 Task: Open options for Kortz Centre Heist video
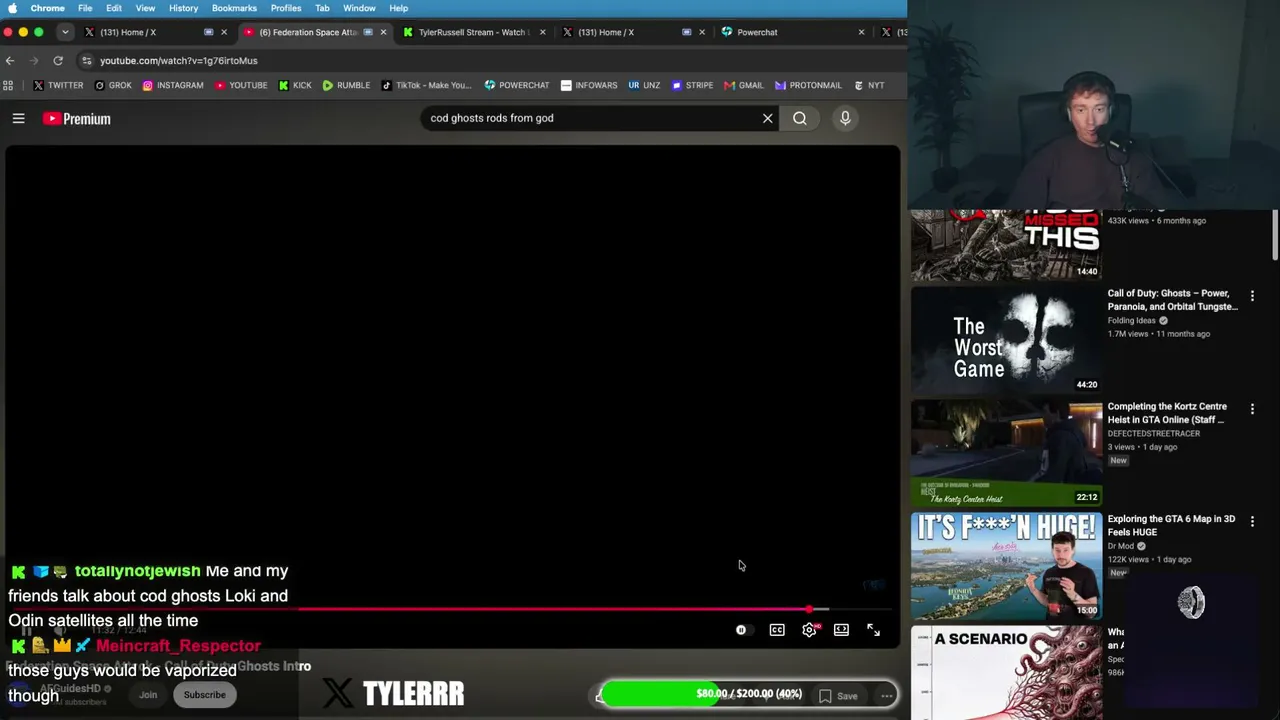tap(1252, 409)
